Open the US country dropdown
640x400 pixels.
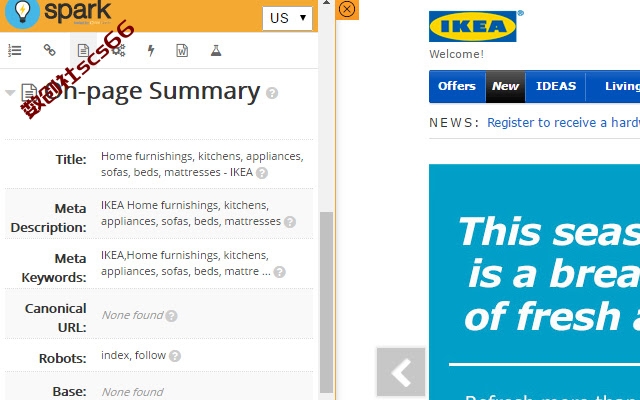click(x=287, y=18)
